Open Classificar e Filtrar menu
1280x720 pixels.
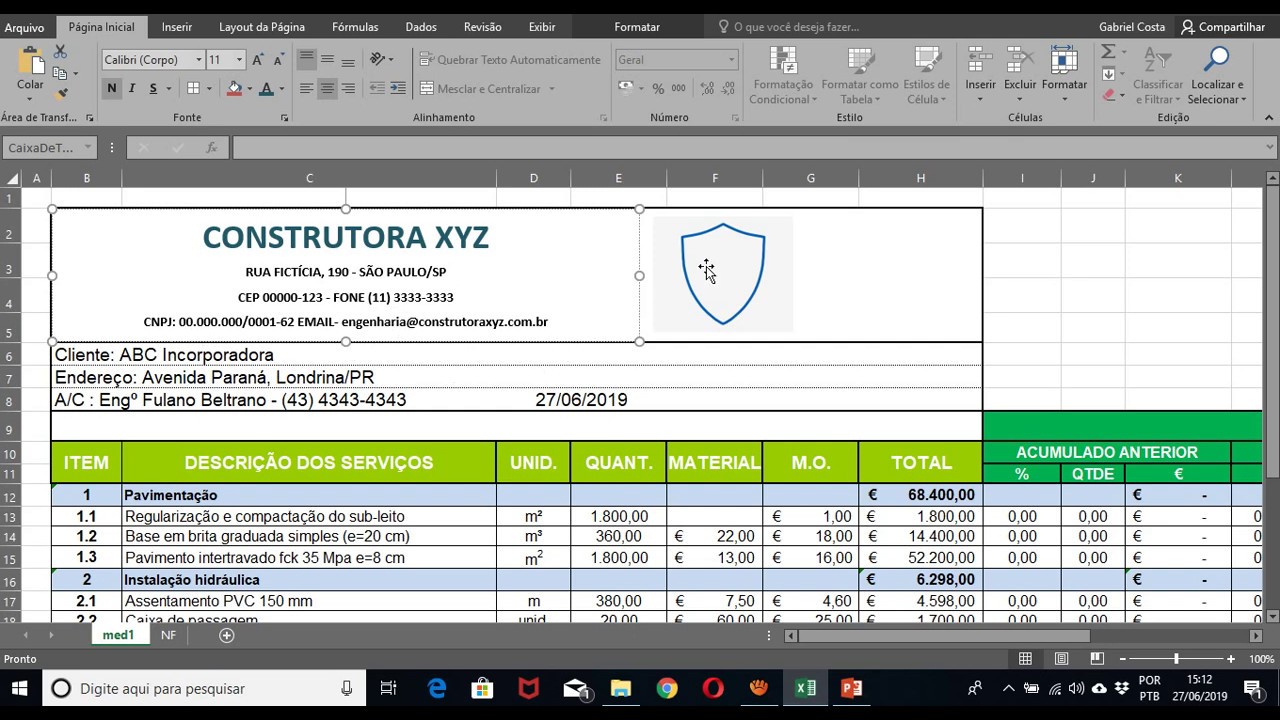click(x=1158, y=76)
